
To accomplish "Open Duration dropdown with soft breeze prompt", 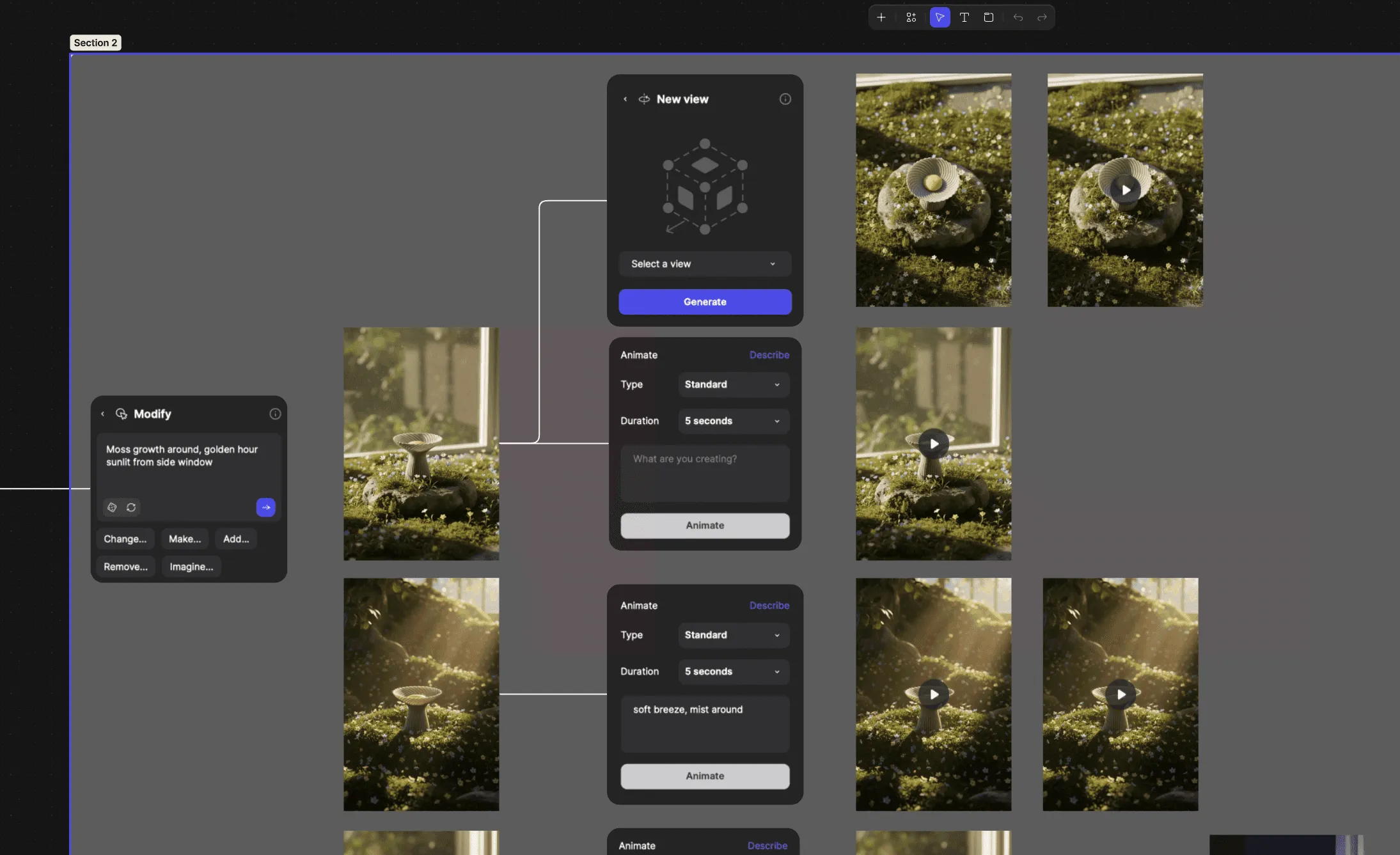I will point(733,671).
